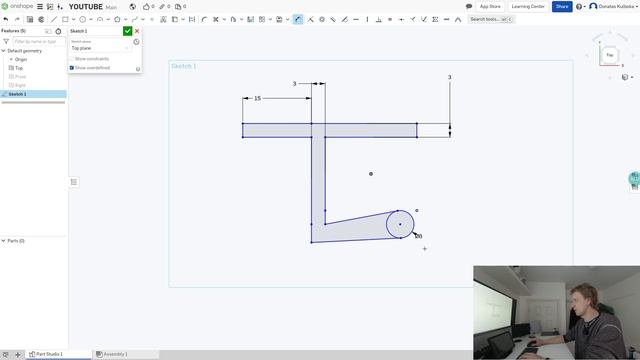Apply the Perpendicular constraint tool
This screenshot has height=360, width=640.
[x=379, y=19]
